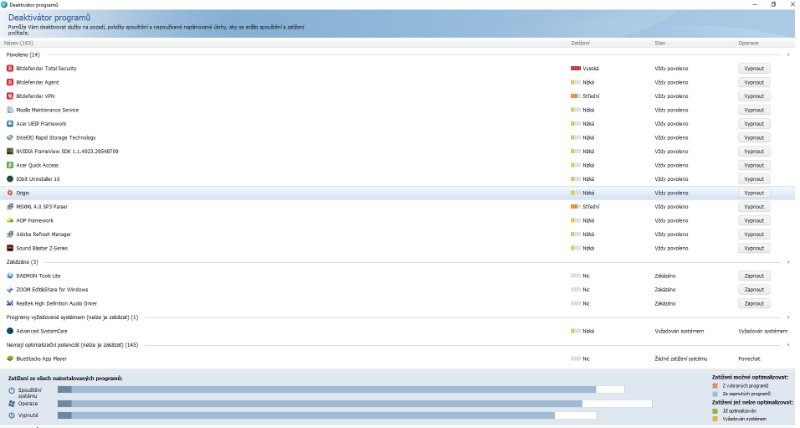
Task: Enable DAEMON Tools Lite with Zapnout
Action: pos(754,275)
